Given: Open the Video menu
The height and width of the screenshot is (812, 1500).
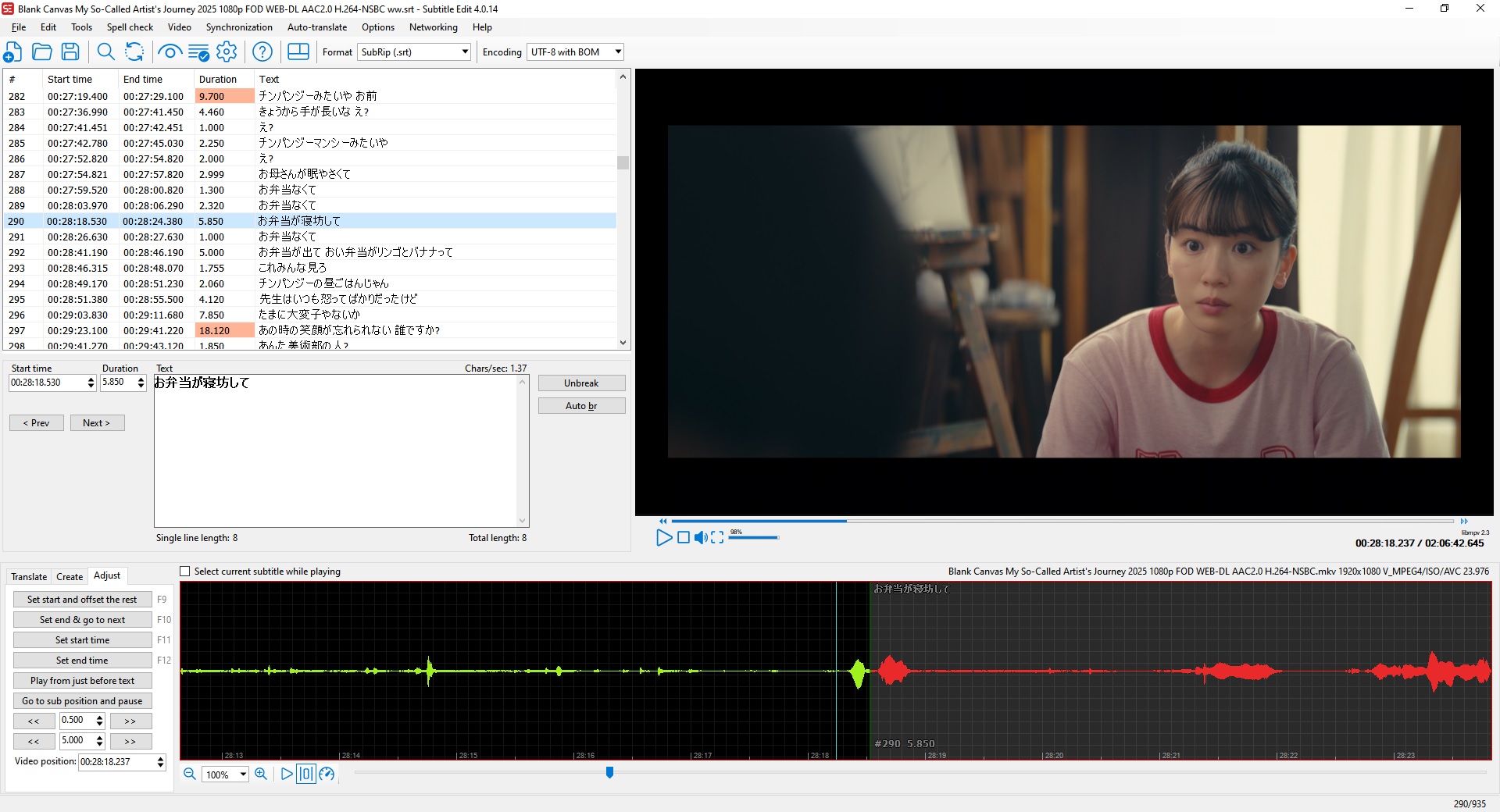Looking at the screenshot, I should [x=179, y=27].
